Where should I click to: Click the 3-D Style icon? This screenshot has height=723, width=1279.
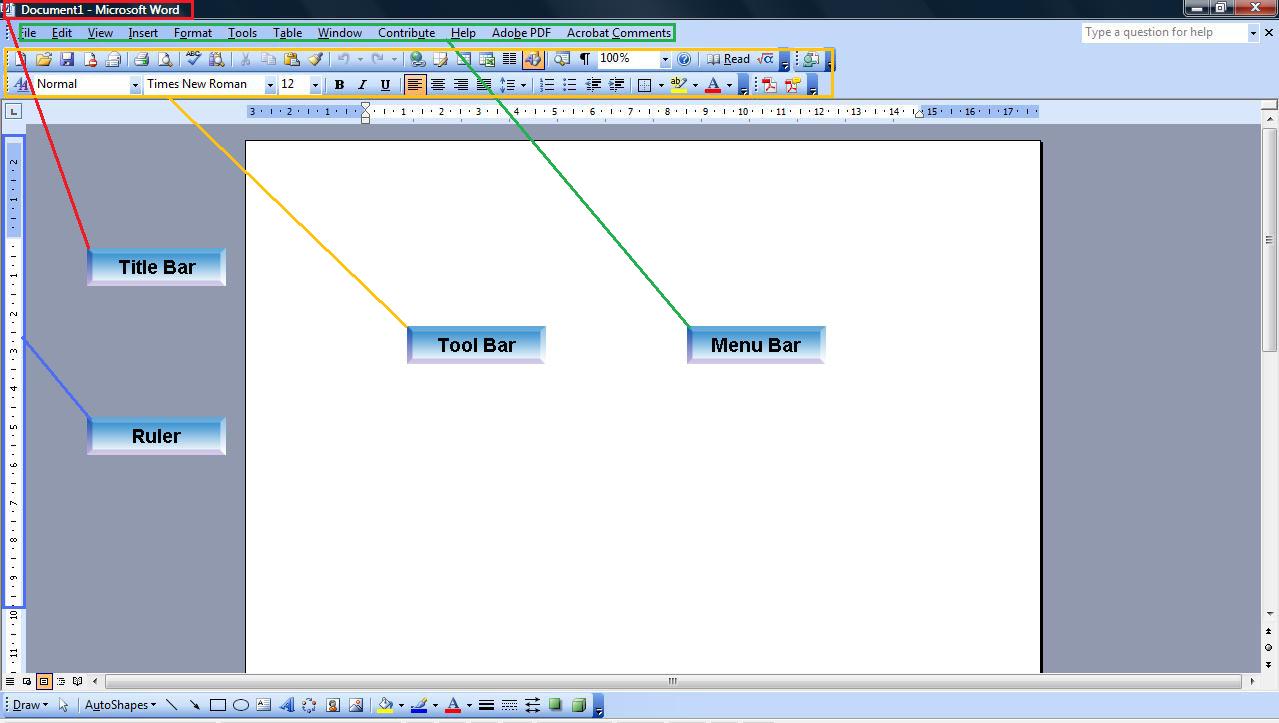pos(578,705)
